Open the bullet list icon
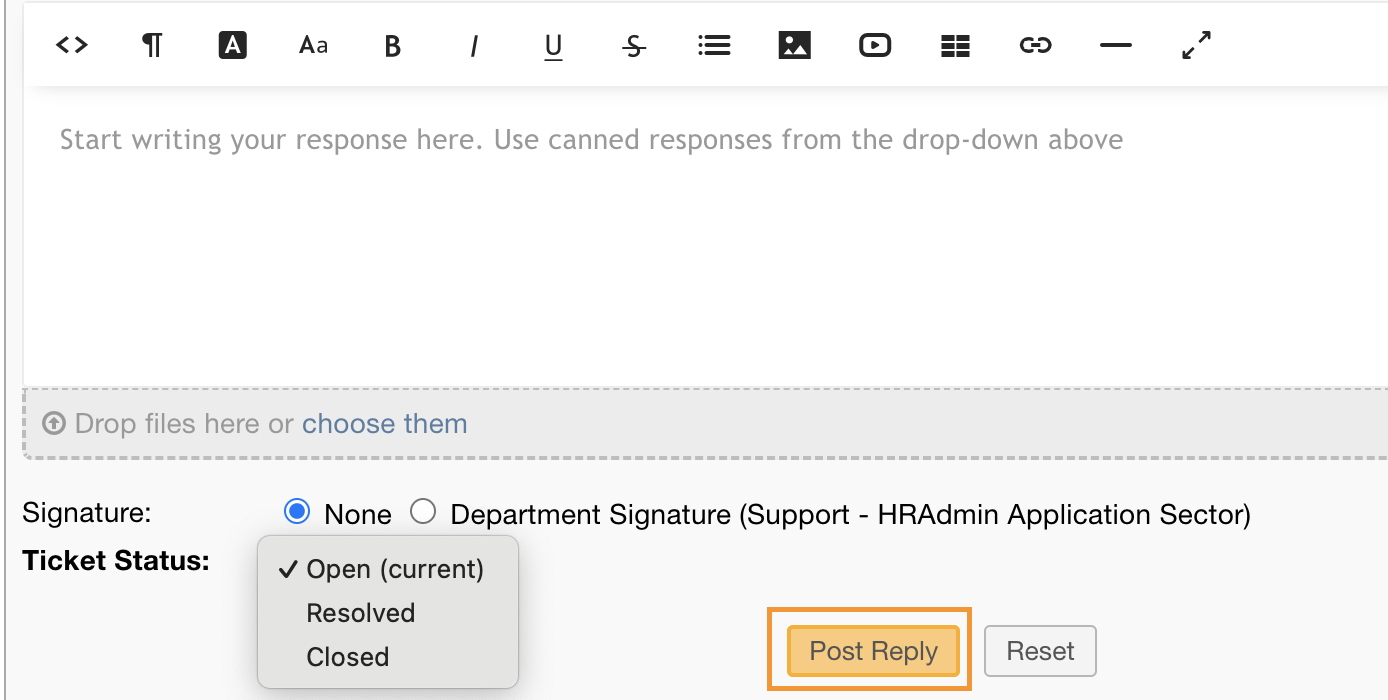 (x=714, y=45)
